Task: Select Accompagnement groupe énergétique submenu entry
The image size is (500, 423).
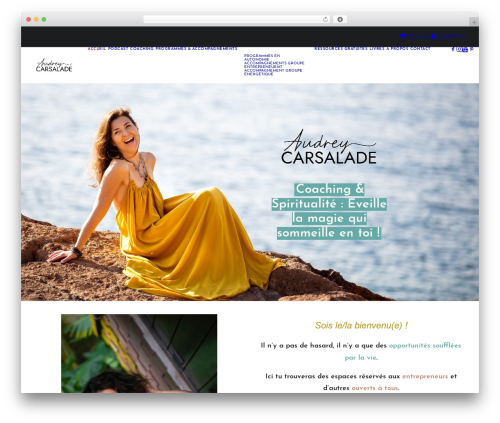Action: 273,72
